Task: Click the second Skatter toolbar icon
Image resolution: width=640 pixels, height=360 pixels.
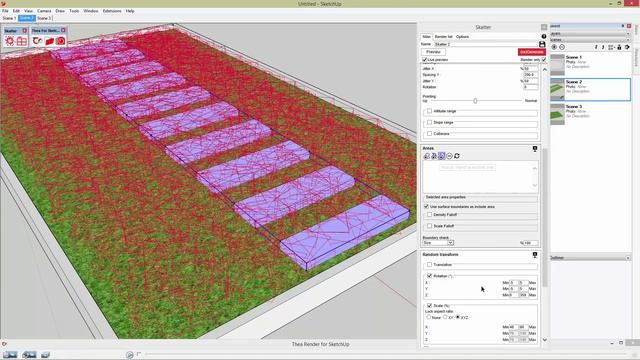Action: click(x=22, y=41)
